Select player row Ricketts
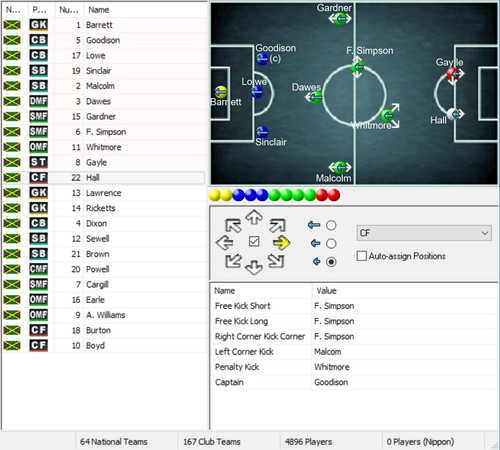The width and height of the screenshot is (500, 450). [103, 208]
